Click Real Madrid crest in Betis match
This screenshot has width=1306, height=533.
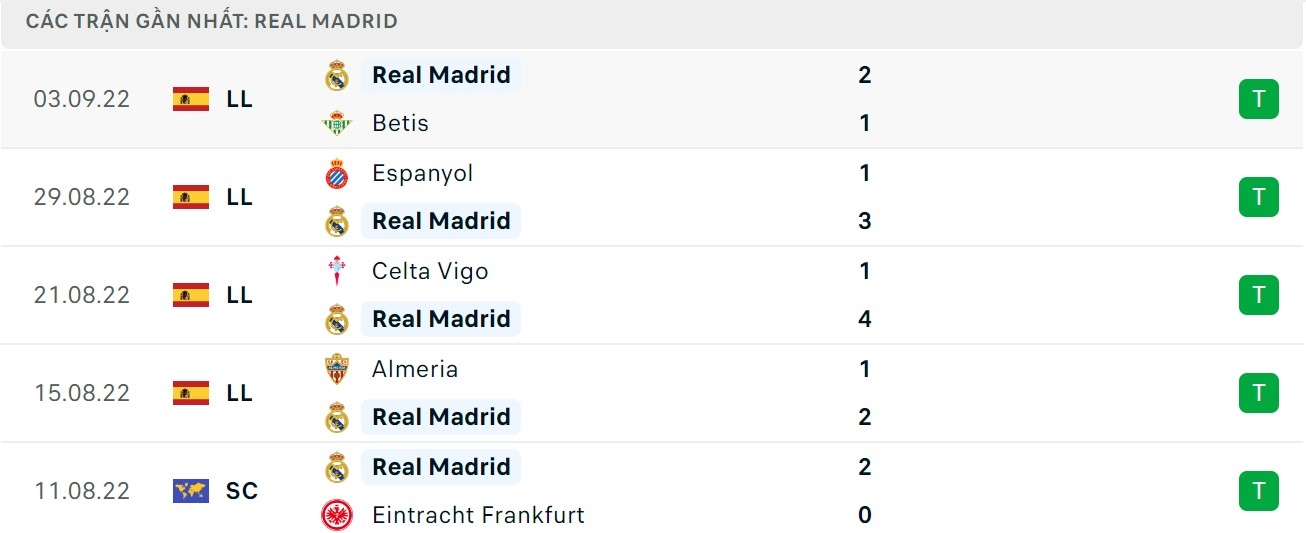[337, 76]
